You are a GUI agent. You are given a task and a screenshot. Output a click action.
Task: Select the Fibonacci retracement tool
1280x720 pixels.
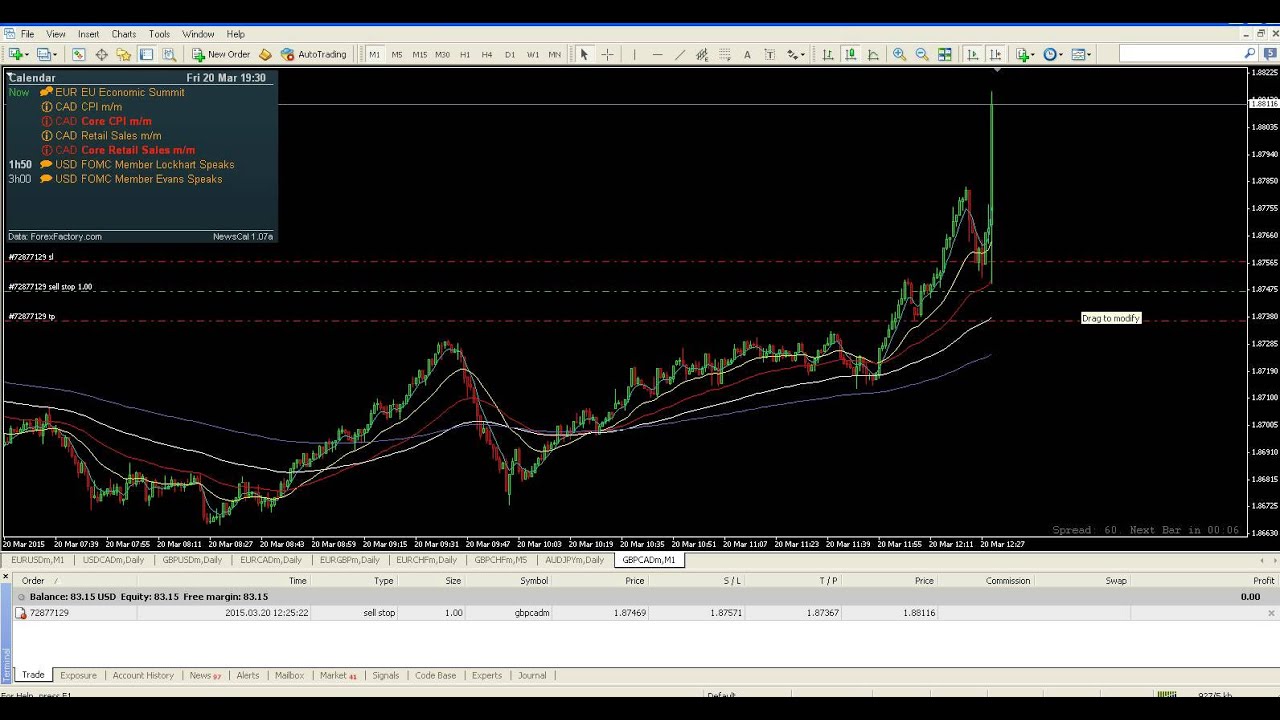coord(725,54)
